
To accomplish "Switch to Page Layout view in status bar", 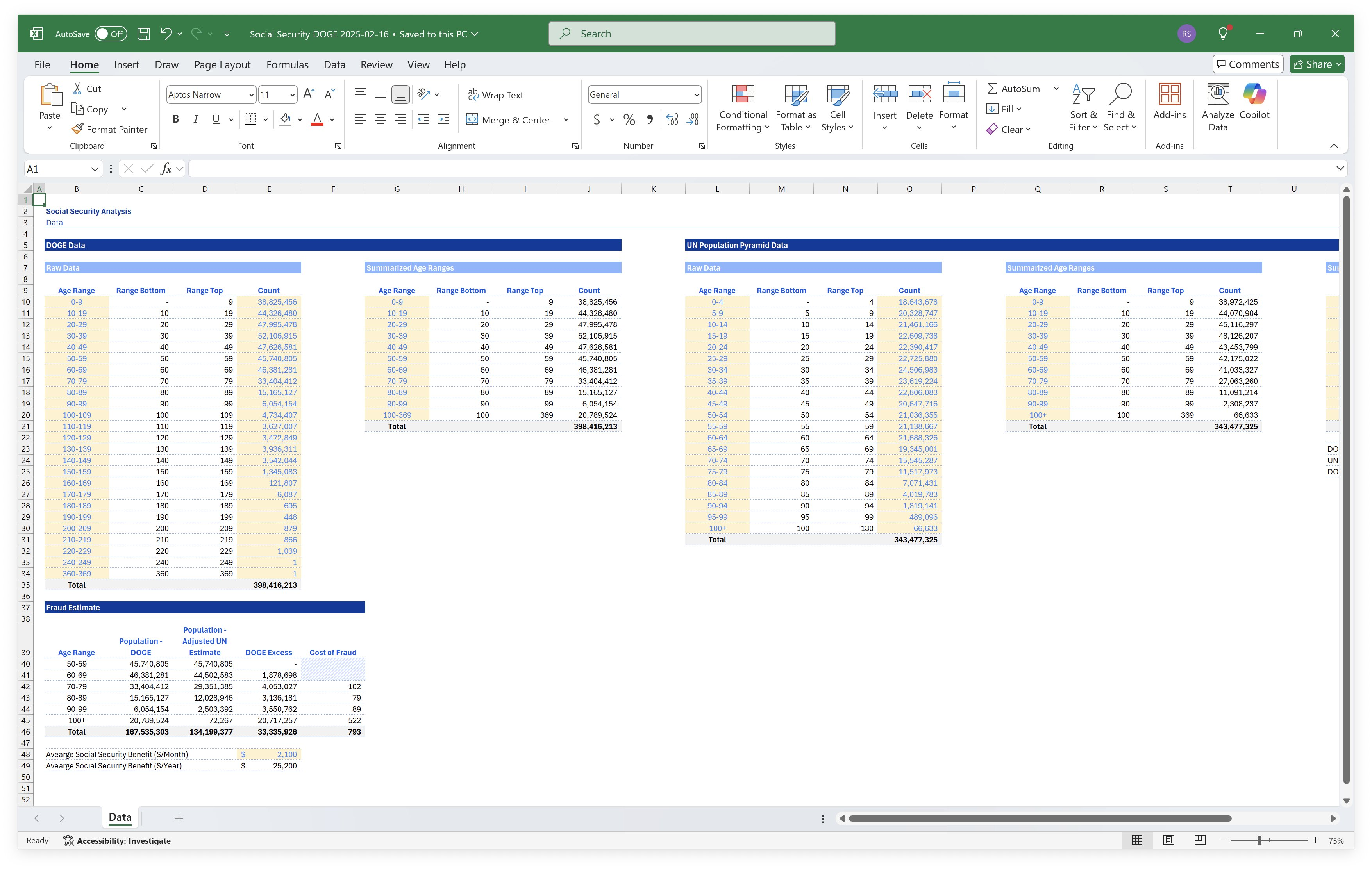I will 1168,840.
